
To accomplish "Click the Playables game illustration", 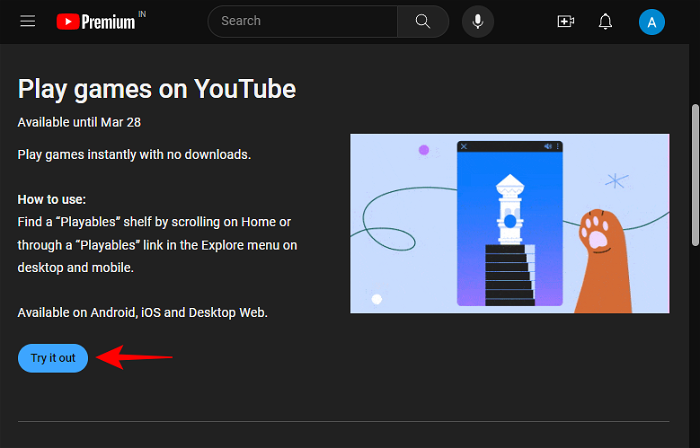I will 509,223.
